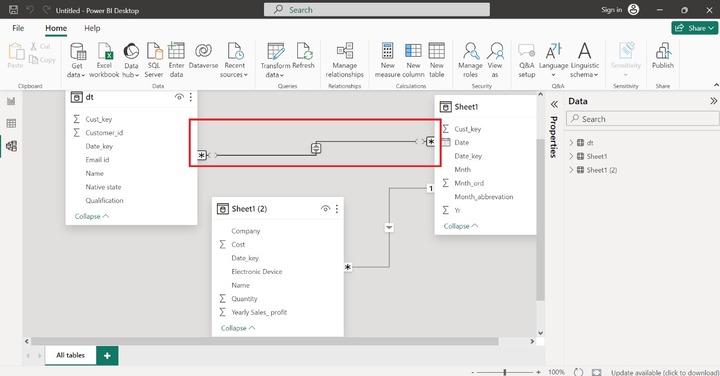Collapse the ribbon with the caret
The height and width of the screenshot is (376, 720).
[x=716, y=85]
